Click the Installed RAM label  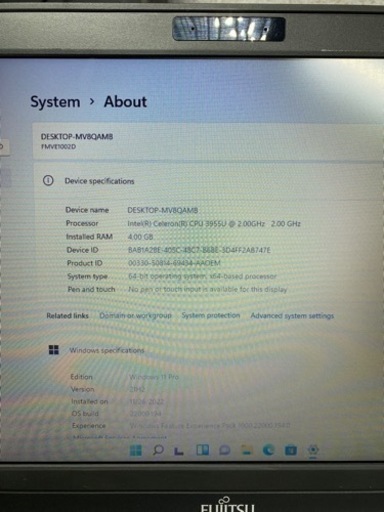pyautogui.click(x=89, y=237)
